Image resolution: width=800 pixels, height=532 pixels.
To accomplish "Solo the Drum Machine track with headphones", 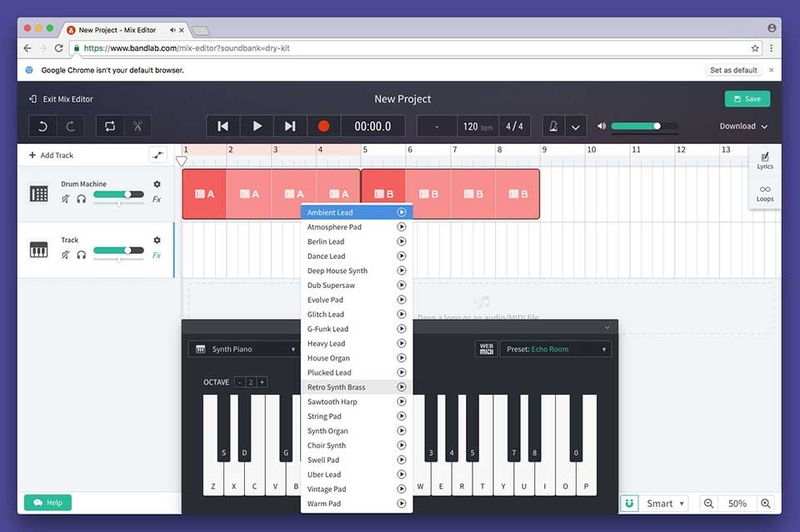I will coord(81,199).
